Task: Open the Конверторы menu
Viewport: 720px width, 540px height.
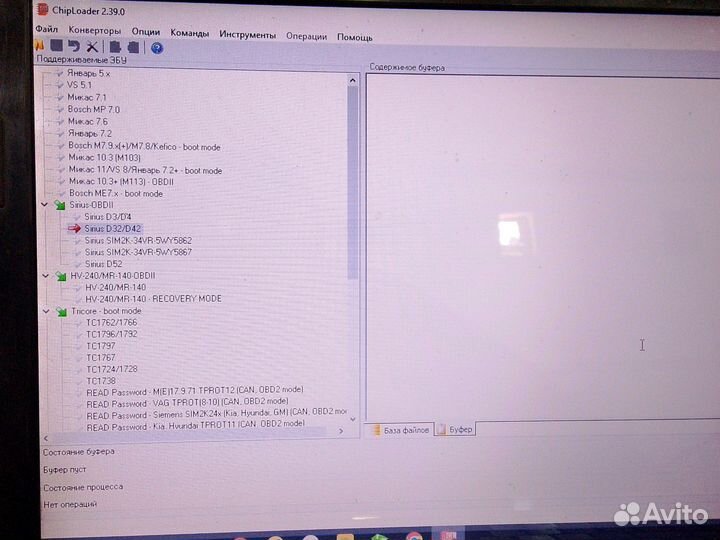Action: click(95, 31)
